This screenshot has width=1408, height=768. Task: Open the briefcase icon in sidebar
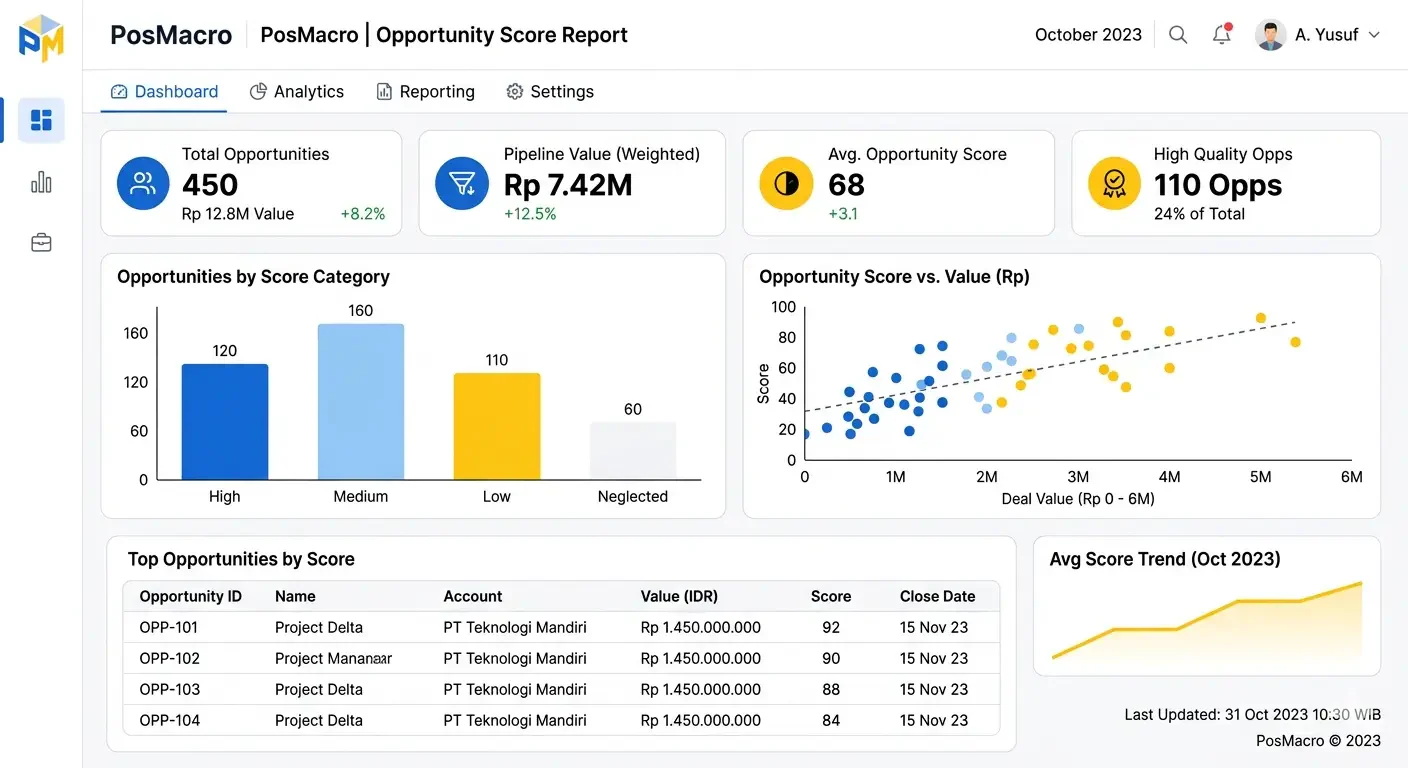(41, 243)
